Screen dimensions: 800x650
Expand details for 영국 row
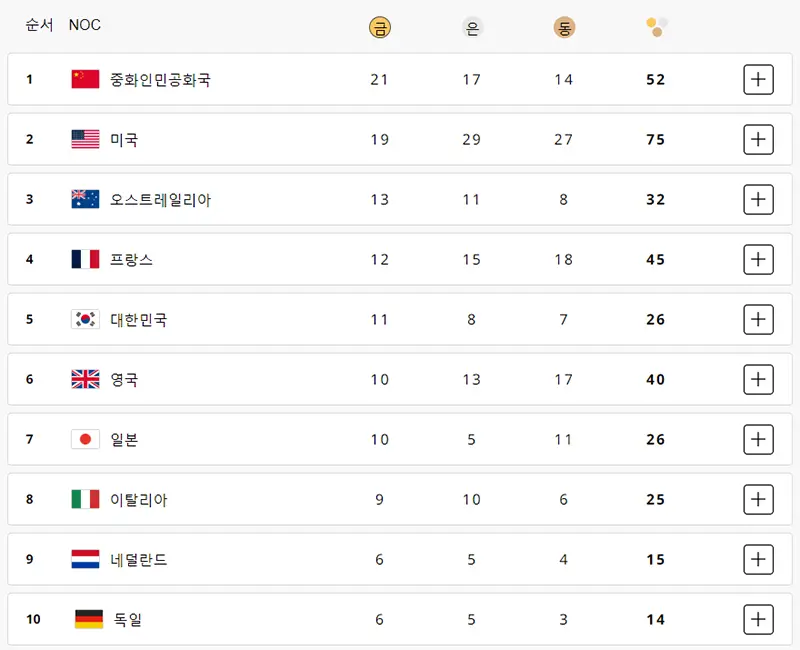coord(760,379)
